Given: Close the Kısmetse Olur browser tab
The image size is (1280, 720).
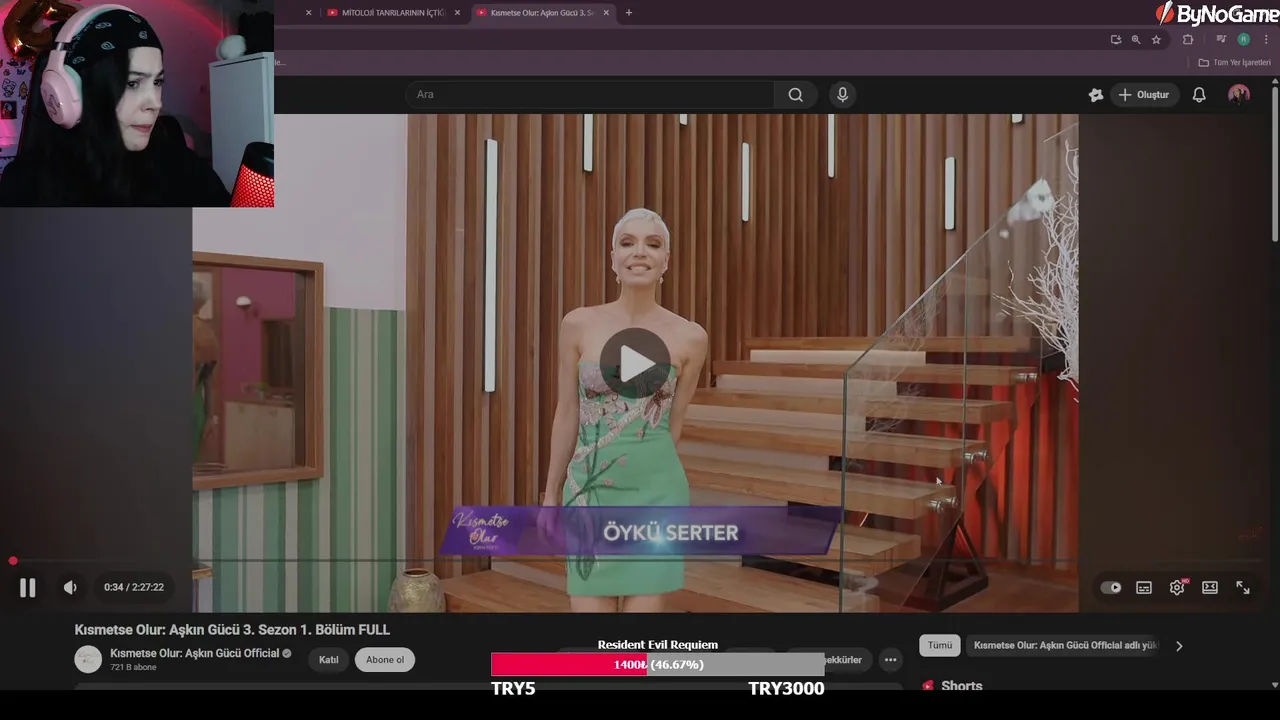Looking at the screenshot, I should (606, 13).
